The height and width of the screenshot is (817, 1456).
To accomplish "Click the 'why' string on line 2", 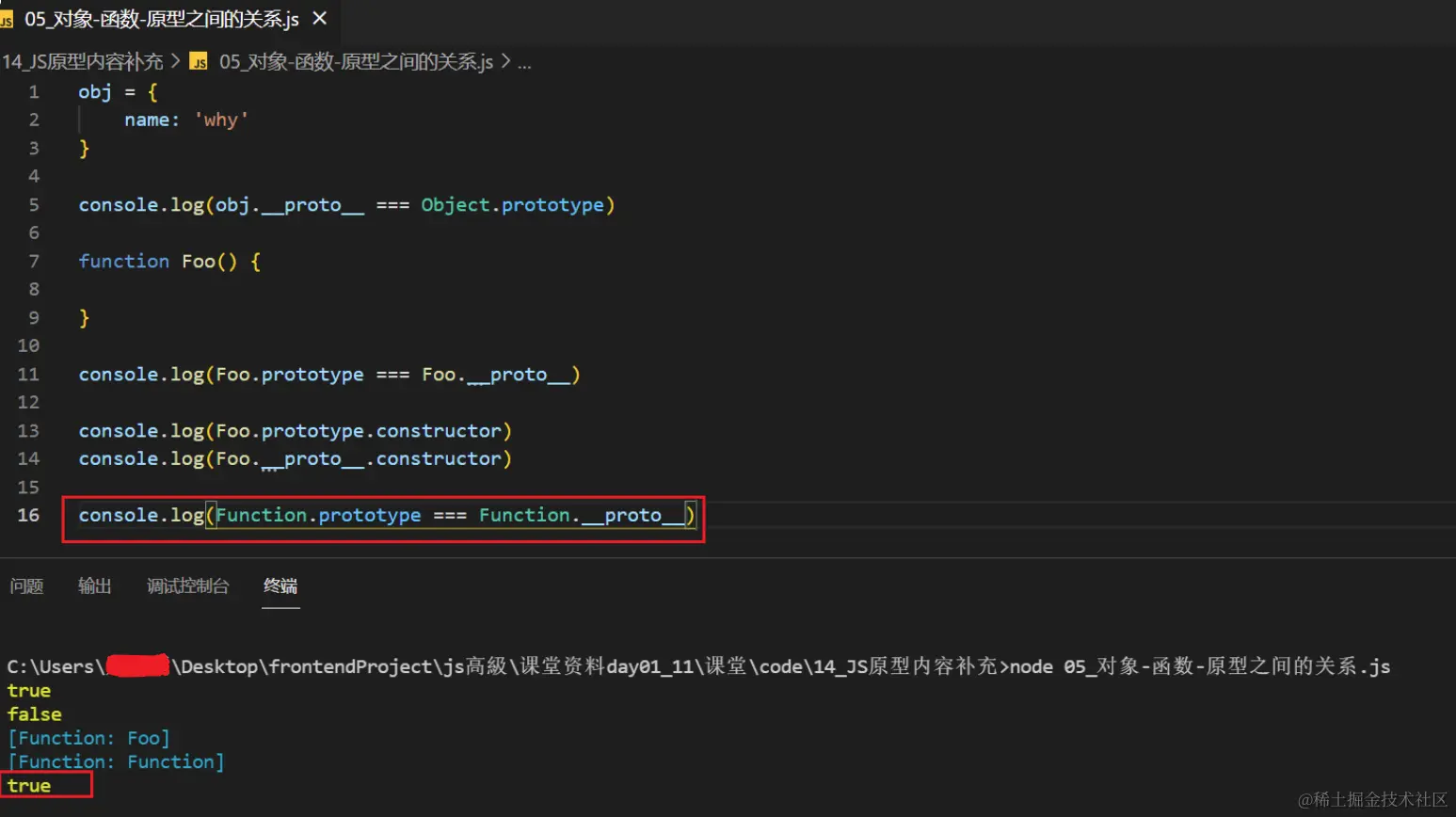I will 221,120.
